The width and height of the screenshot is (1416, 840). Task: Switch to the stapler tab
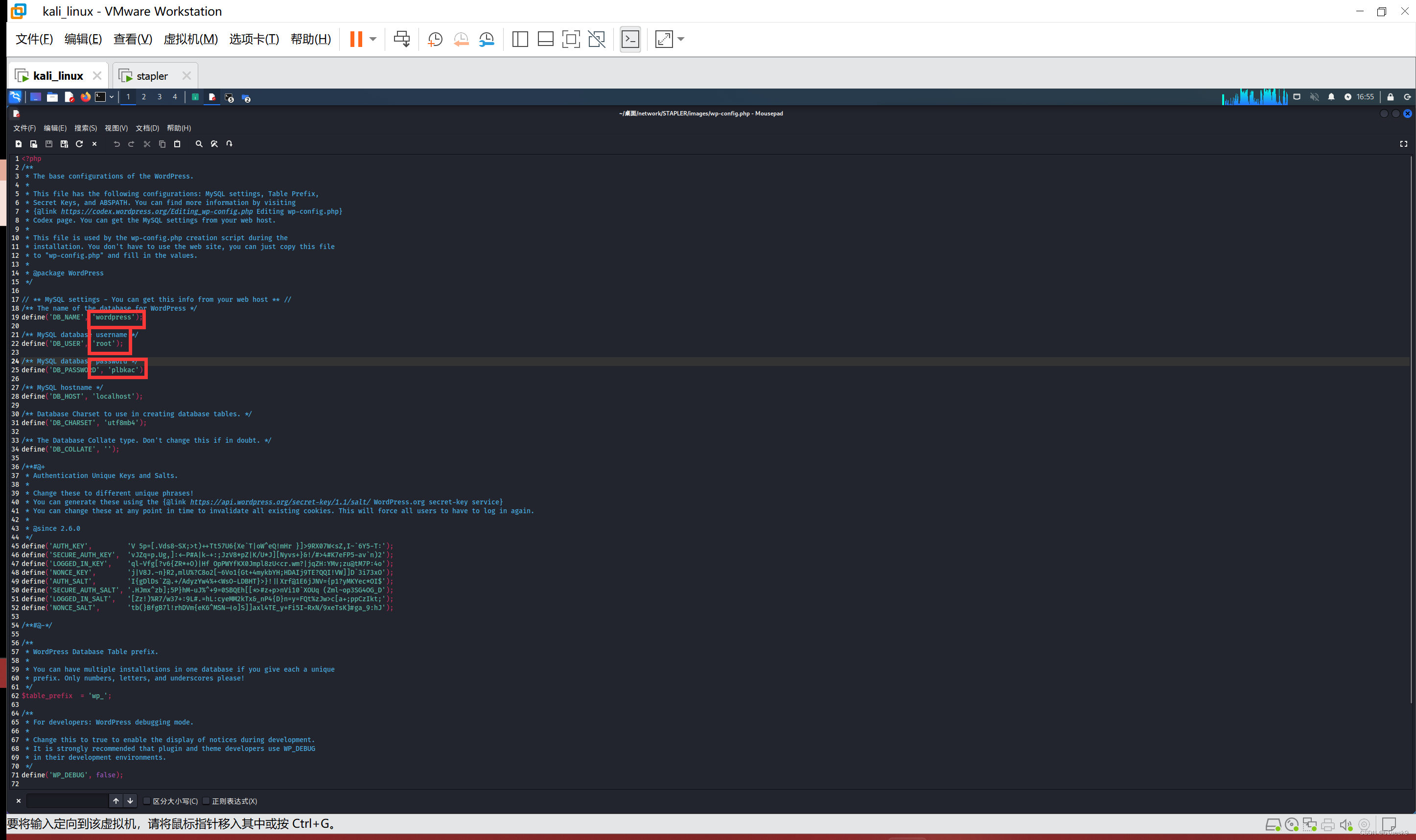click(x=152, y=75)
